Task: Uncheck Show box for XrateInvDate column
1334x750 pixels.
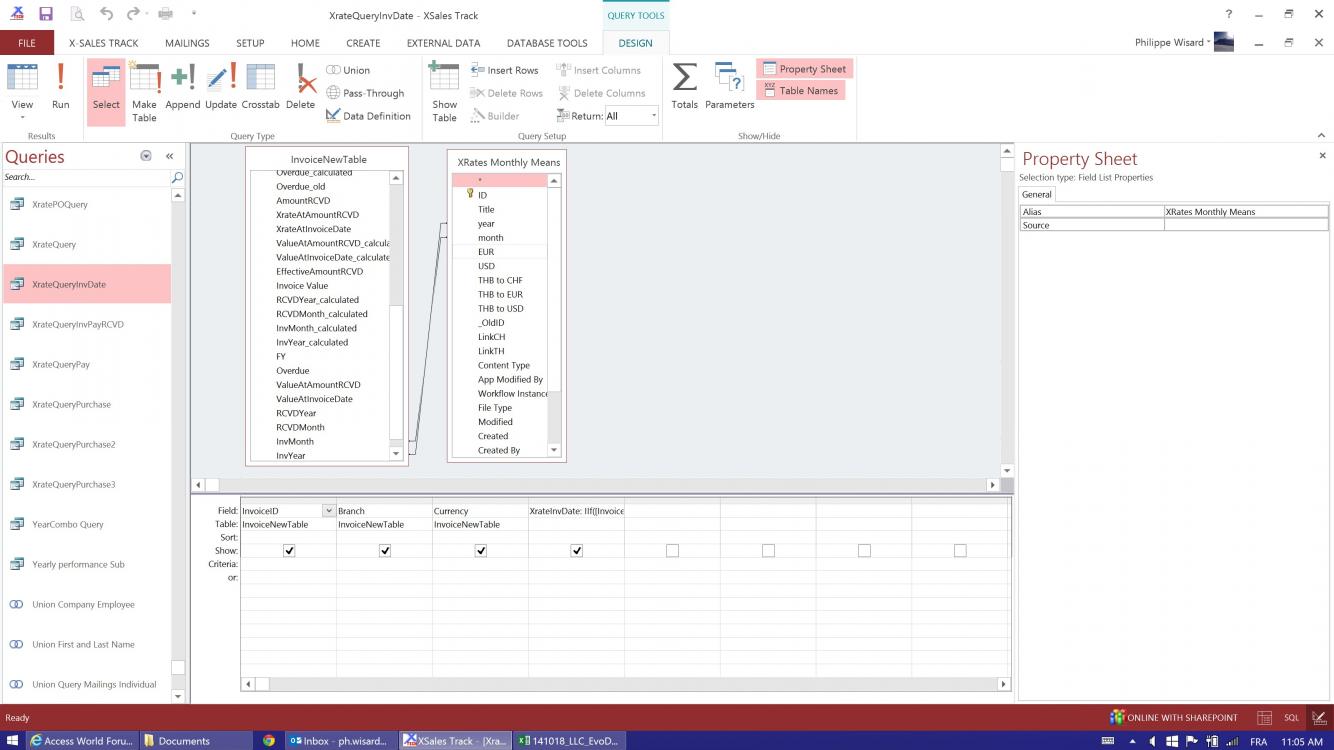Action: click(577, 550)
